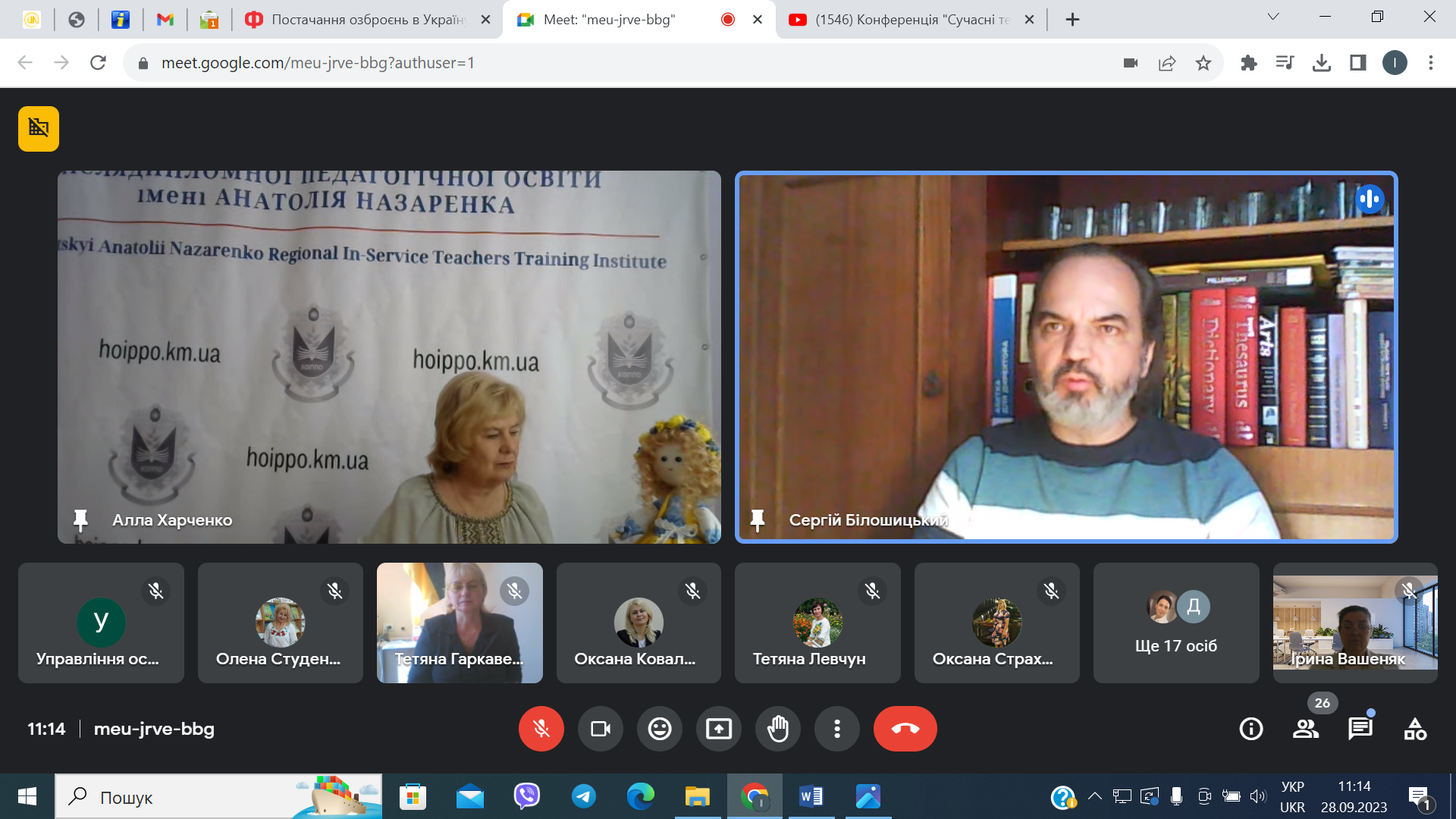Click the yellow captions-off badge
Screen dimensions: 1456x819
click(39, 129)
